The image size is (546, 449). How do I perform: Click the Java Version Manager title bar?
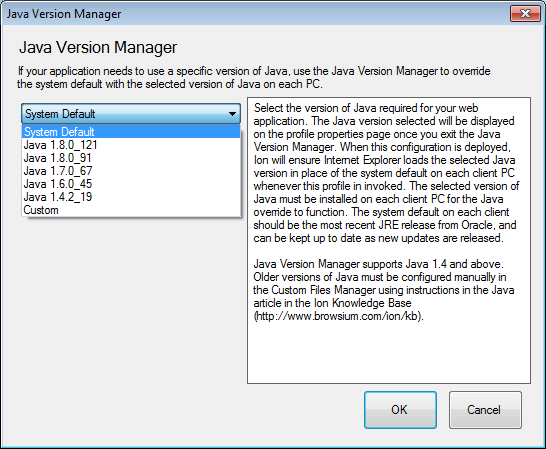coord(254,14)
